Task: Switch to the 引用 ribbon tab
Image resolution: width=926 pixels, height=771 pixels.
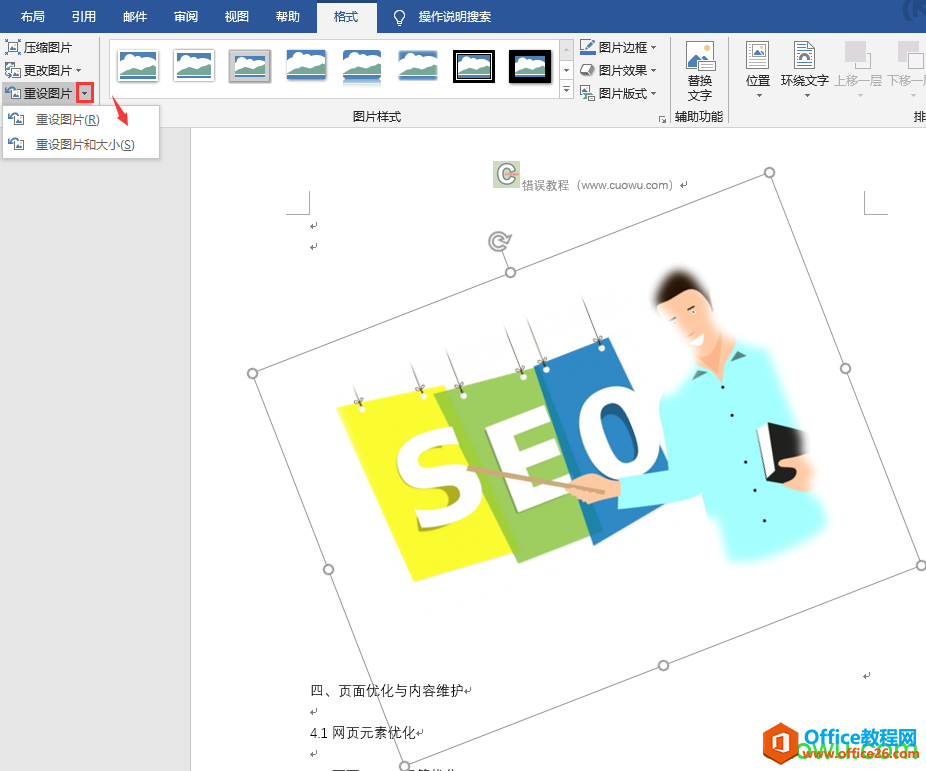Action: [84, 17]
